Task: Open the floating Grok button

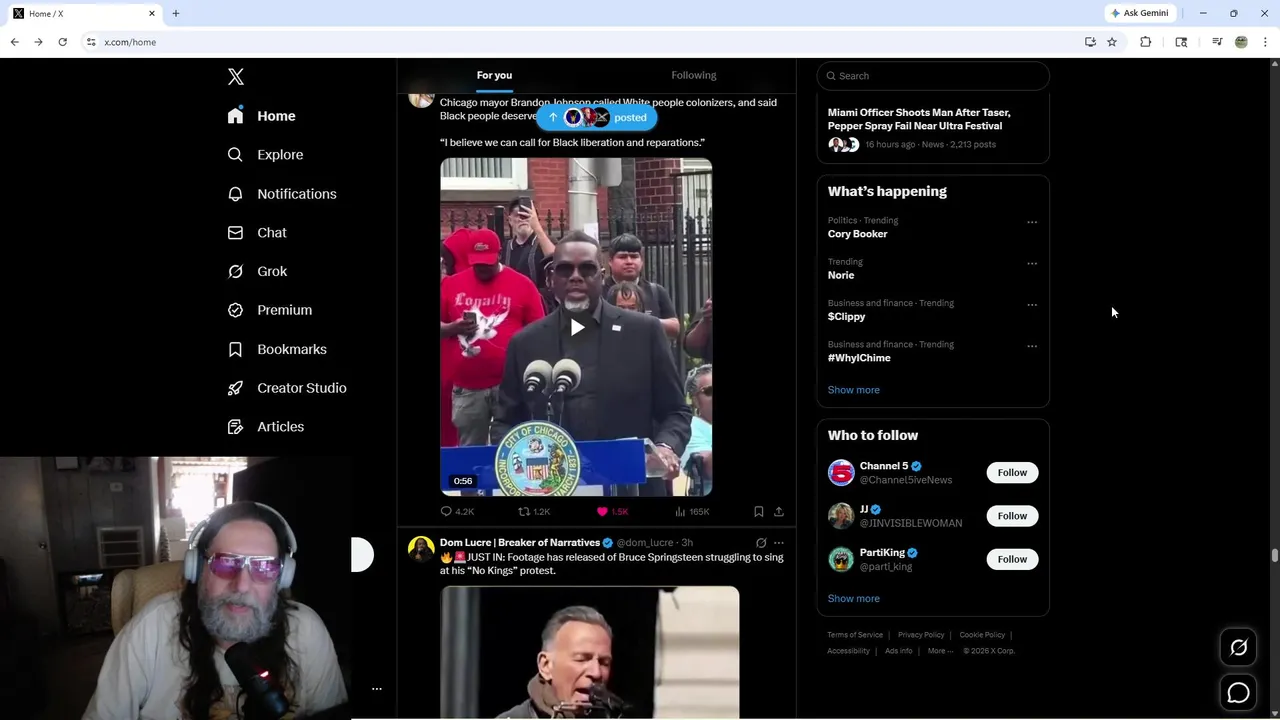Action: coord(1238,648)
